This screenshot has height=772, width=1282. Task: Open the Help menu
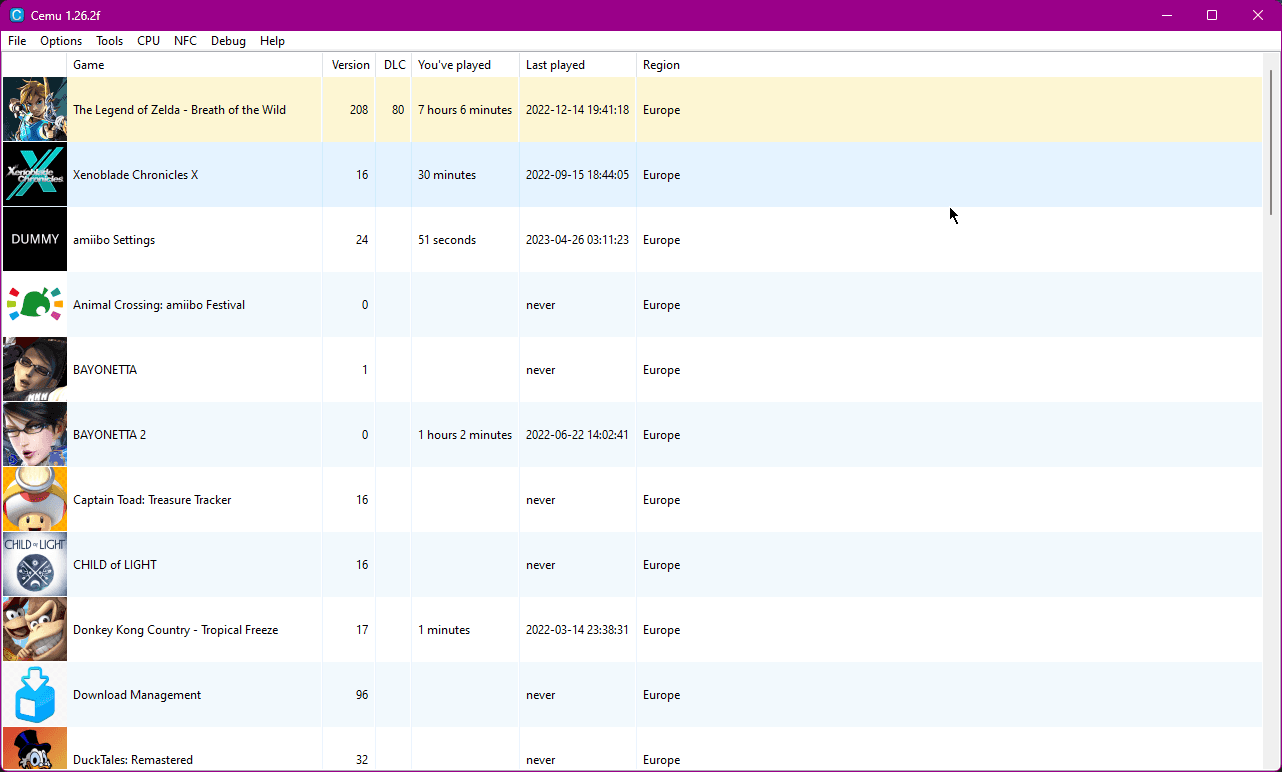pyautogui.click(x=272, y=41)
